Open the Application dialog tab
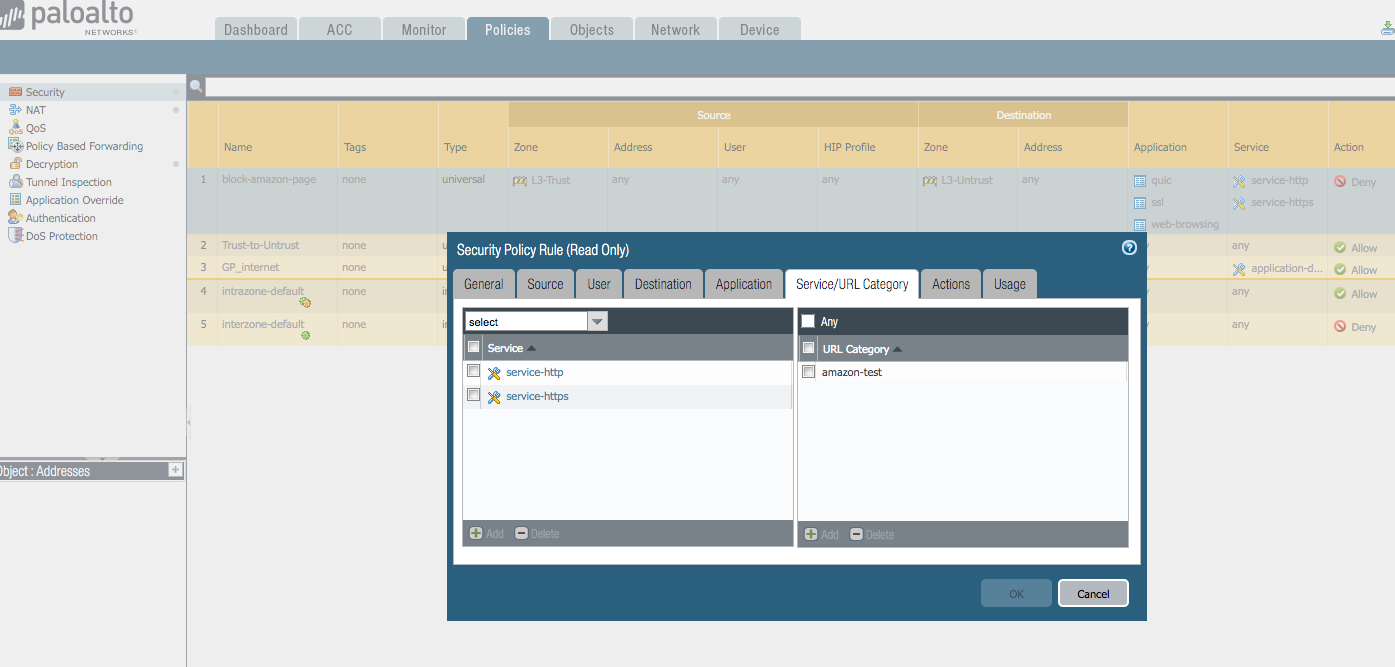The image size is (1395, 667). [744, 284]
